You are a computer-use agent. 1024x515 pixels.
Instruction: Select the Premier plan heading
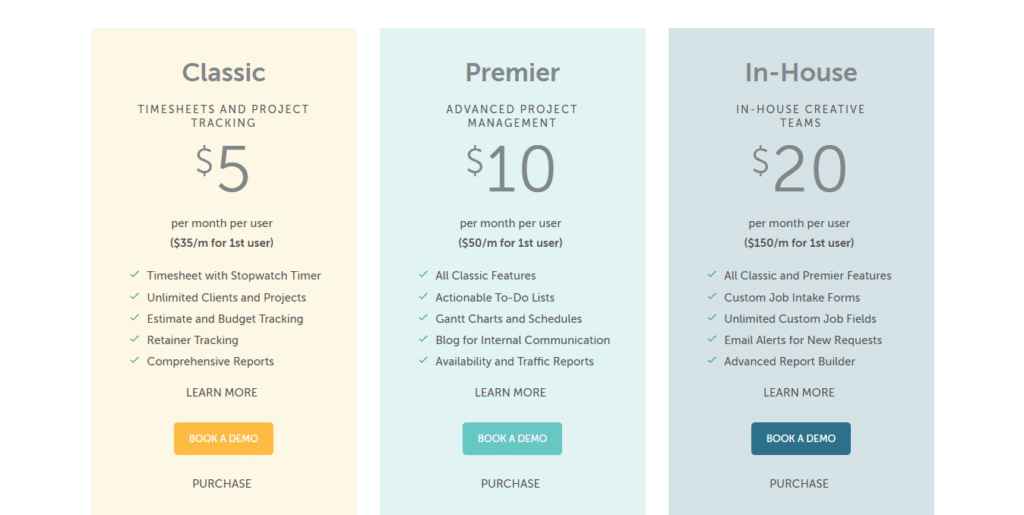click(x=513, y=72)
